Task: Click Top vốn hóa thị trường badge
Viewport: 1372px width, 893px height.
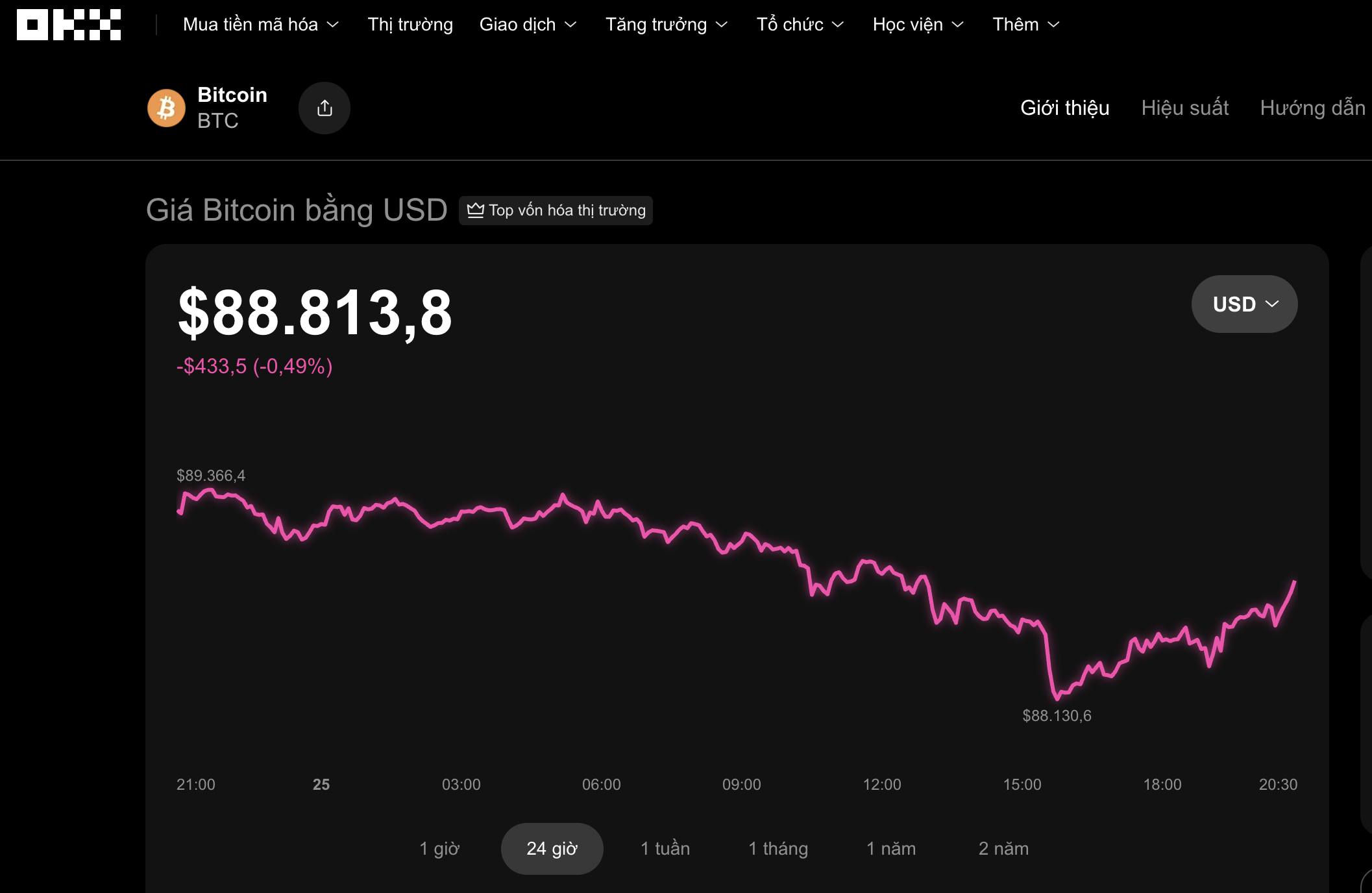Action: [556, 210]
